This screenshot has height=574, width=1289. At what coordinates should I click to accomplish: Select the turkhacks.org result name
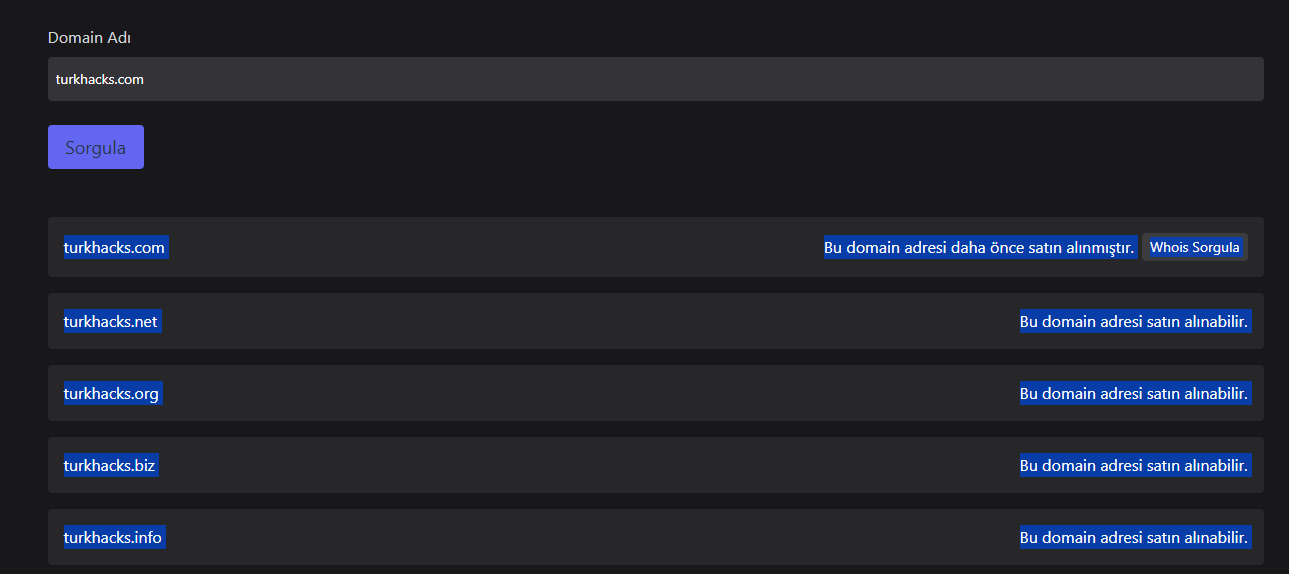112,393
